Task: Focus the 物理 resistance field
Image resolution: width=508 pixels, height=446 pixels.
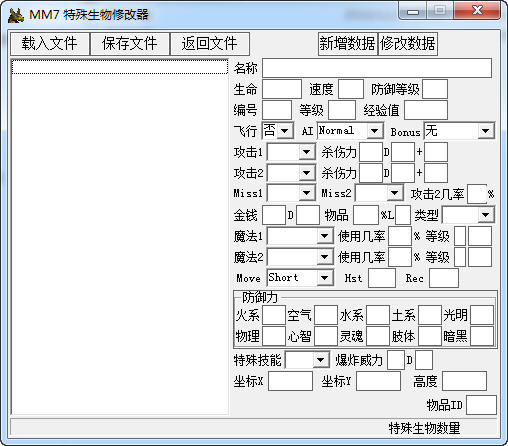Action: click(x=274, y=336)
